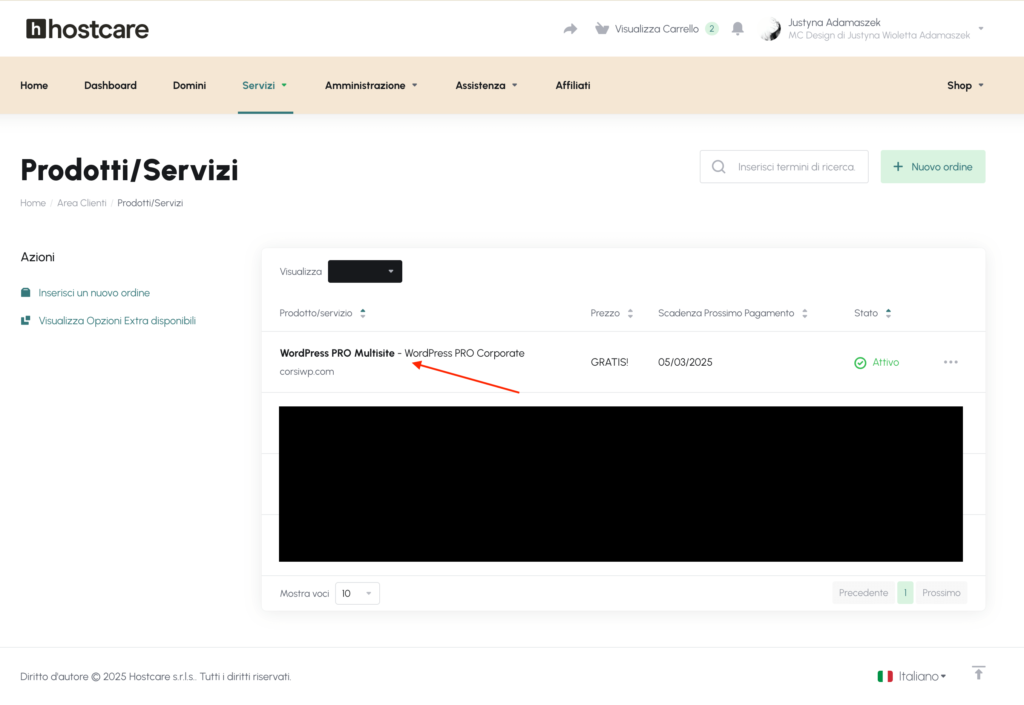
Task: Click the Prodotti/Servizi breadcrumb text
Action: pyautogui.click(x=150, y=203)
